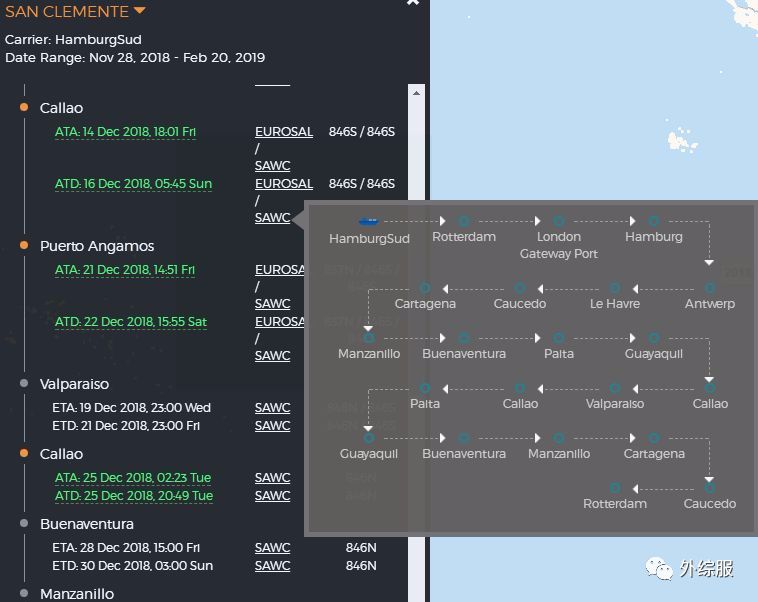Open SAWC link beside Valparaiso ETA 19 Dec
The image size is (758, 602).
pos(272,408)
